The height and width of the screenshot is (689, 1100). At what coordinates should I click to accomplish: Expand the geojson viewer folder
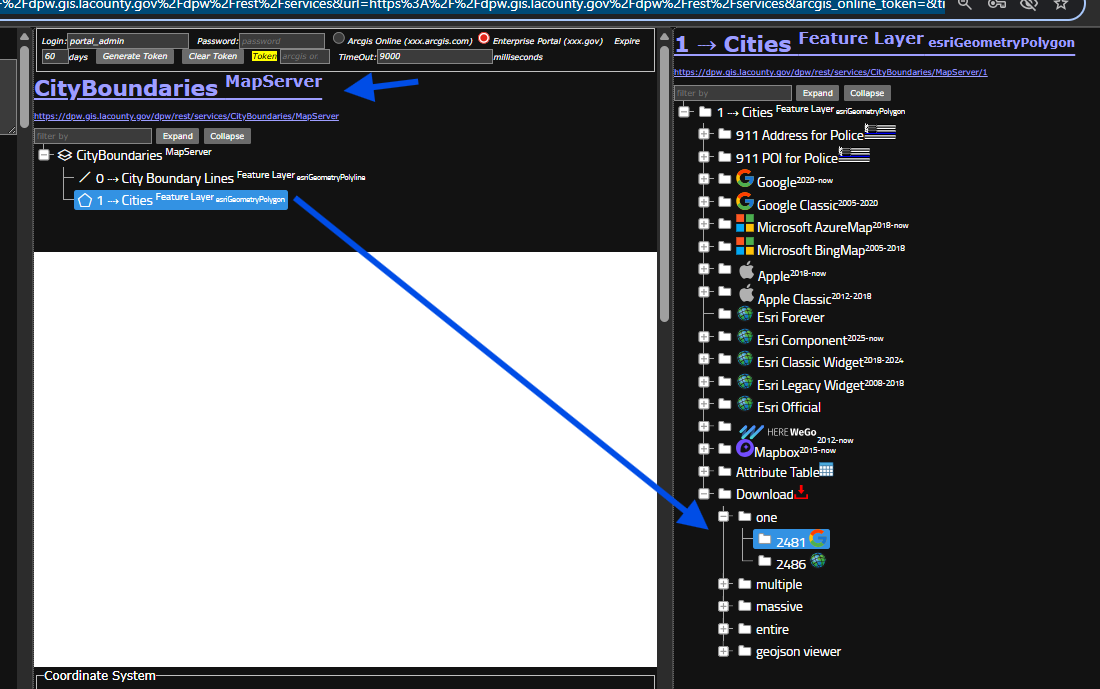(724, 651)
